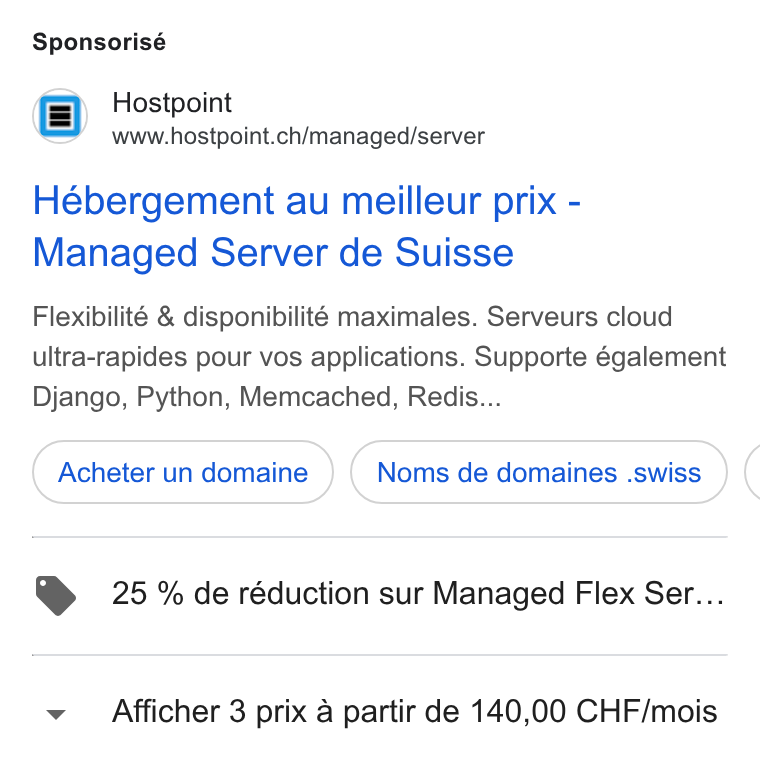Screen dimensions: 760x772
Task: Select the 'Noms de domaines .swiss' chip
Action: (x=539, y=473)
